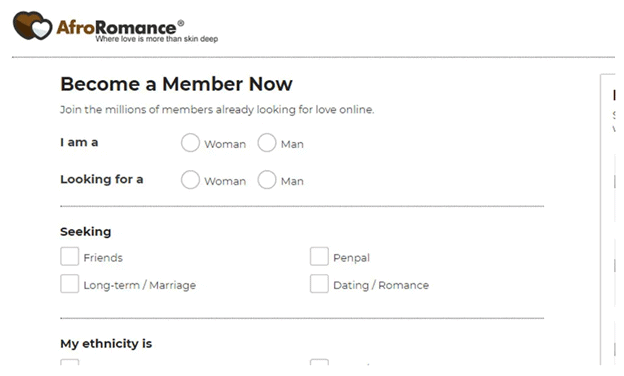Viewport: 624px width, 376px height.
Task: Tick the Penpal checkbox under Seeking
Action: coord(319,256)
